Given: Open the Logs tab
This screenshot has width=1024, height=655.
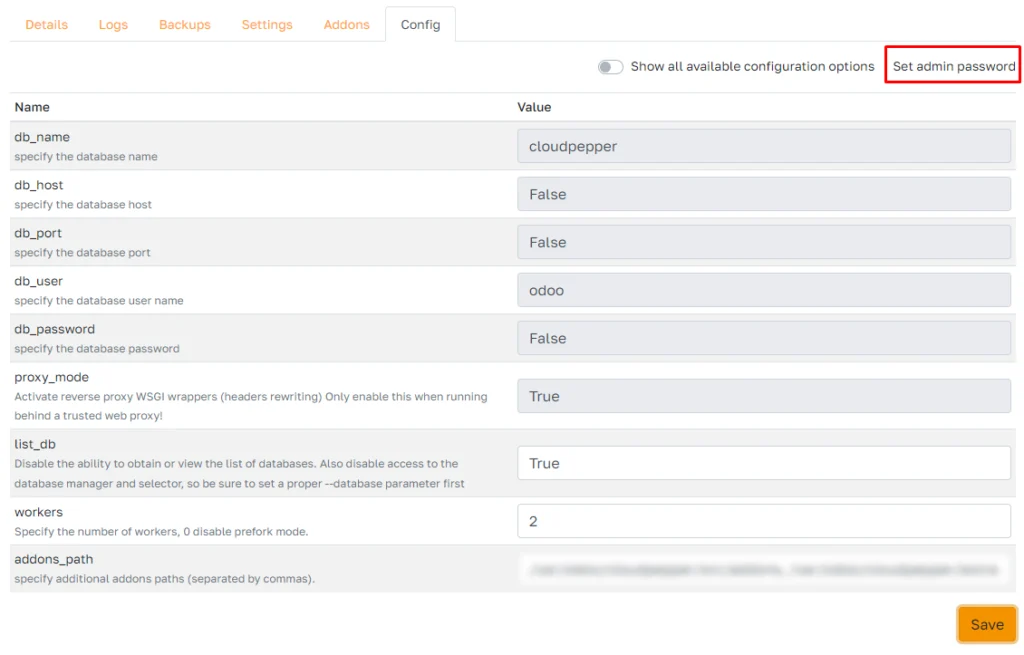Looking at the screenshot, I should click(x=112, y=25).
